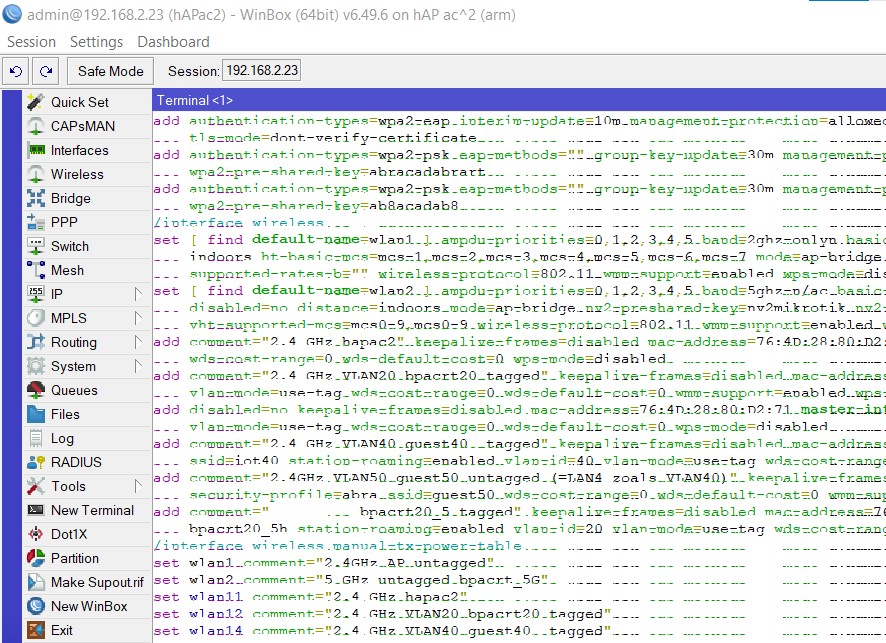Click terminal line 'set wlan14 comment="2.4 GHz VLAN40 guest40 tagged"'

pos(382,631)
